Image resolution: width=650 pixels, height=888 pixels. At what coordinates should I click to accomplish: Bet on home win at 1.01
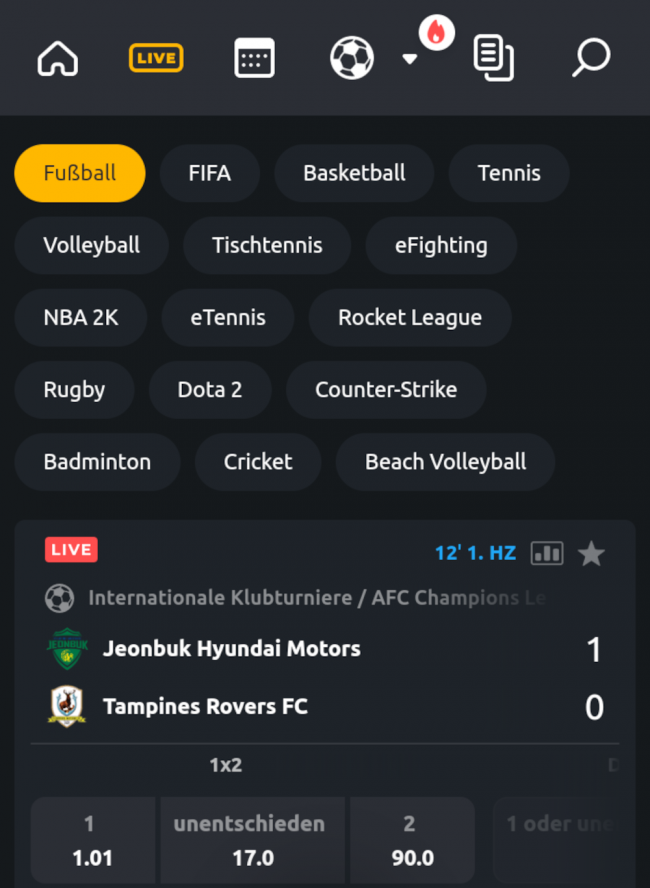tap(92, 841)
